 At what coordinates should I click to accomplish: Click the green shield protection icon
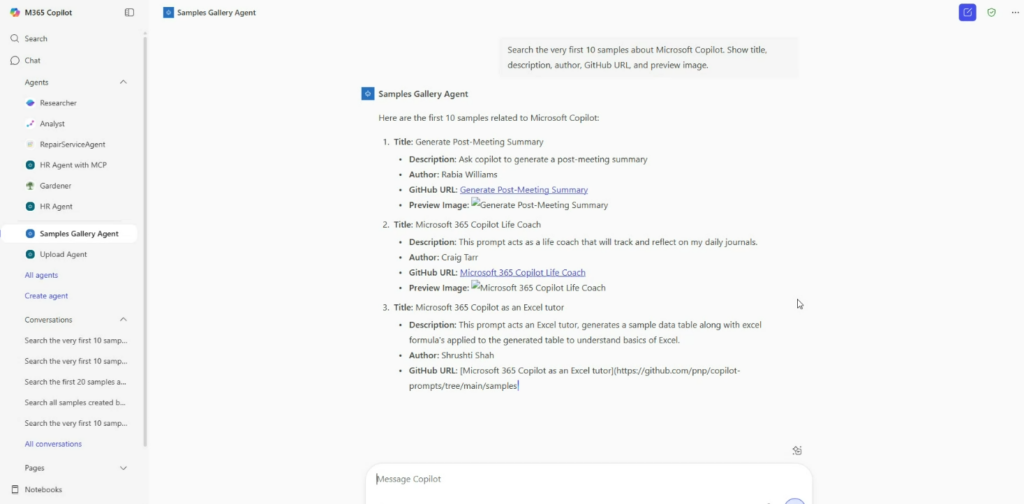tap(991, 12)
